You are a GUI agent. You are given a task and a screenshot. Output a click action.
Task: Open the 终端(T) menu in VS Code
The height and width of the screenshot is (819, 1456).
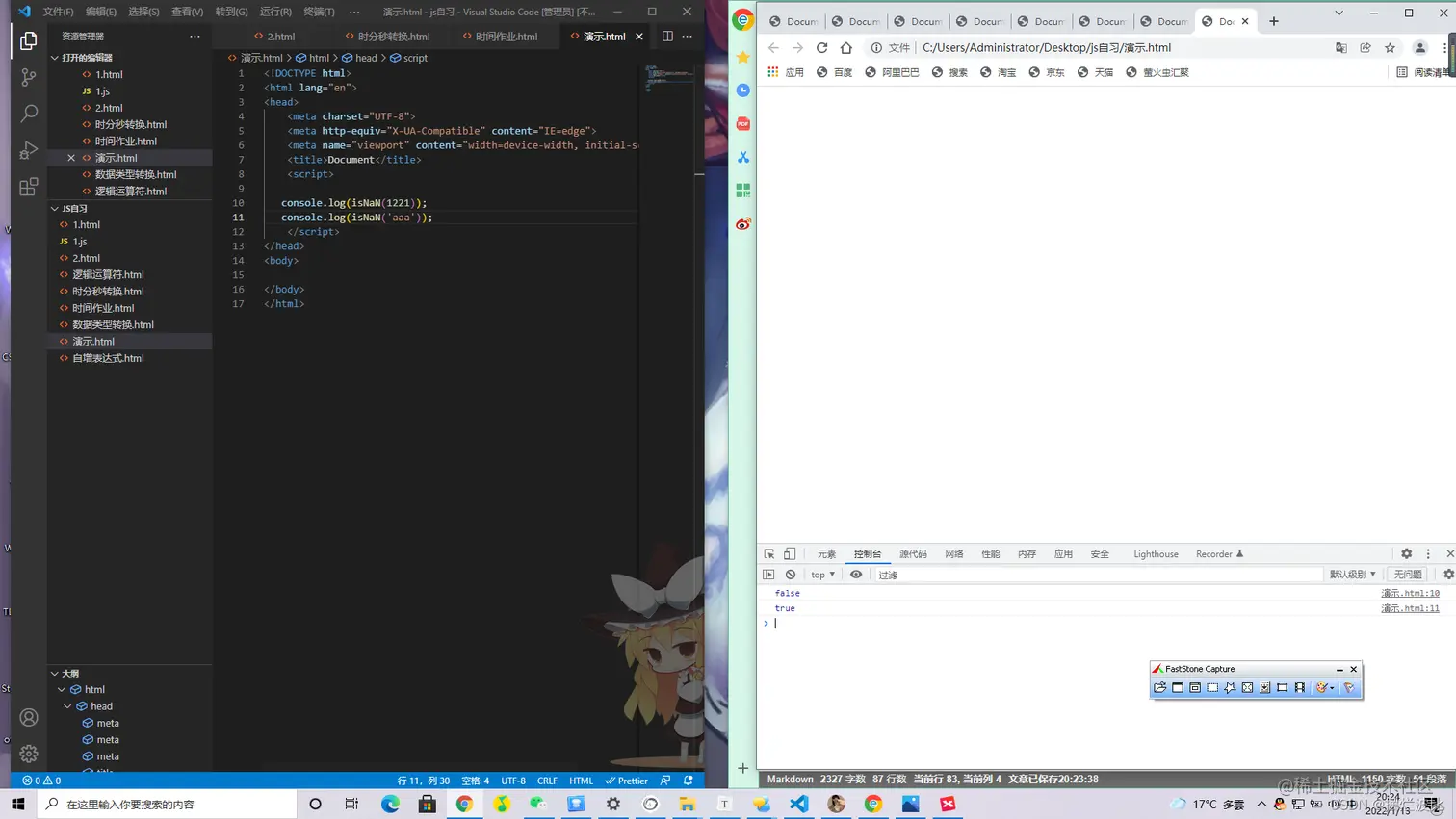pos(319,12)
